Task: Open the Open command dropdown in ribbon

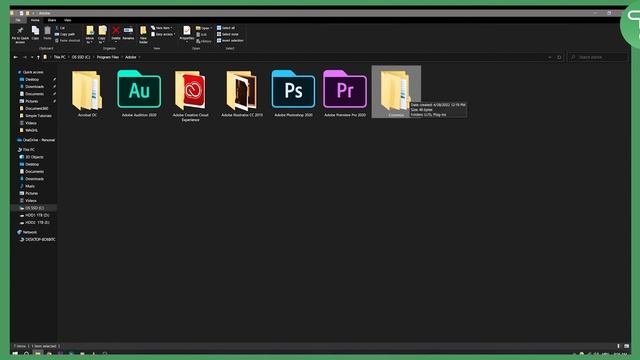Action: pos(204,28)
